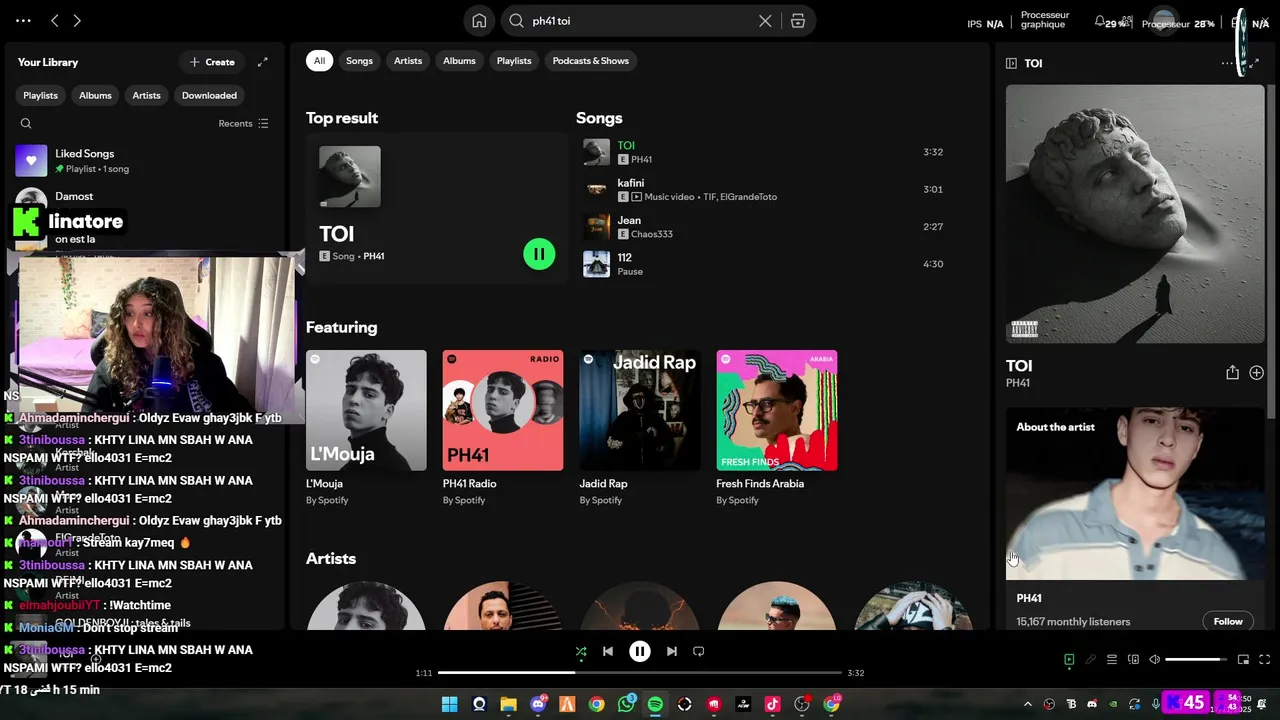Go to Spotify Home
Screen dimensions: 1280x720
[x=479, y=21]
